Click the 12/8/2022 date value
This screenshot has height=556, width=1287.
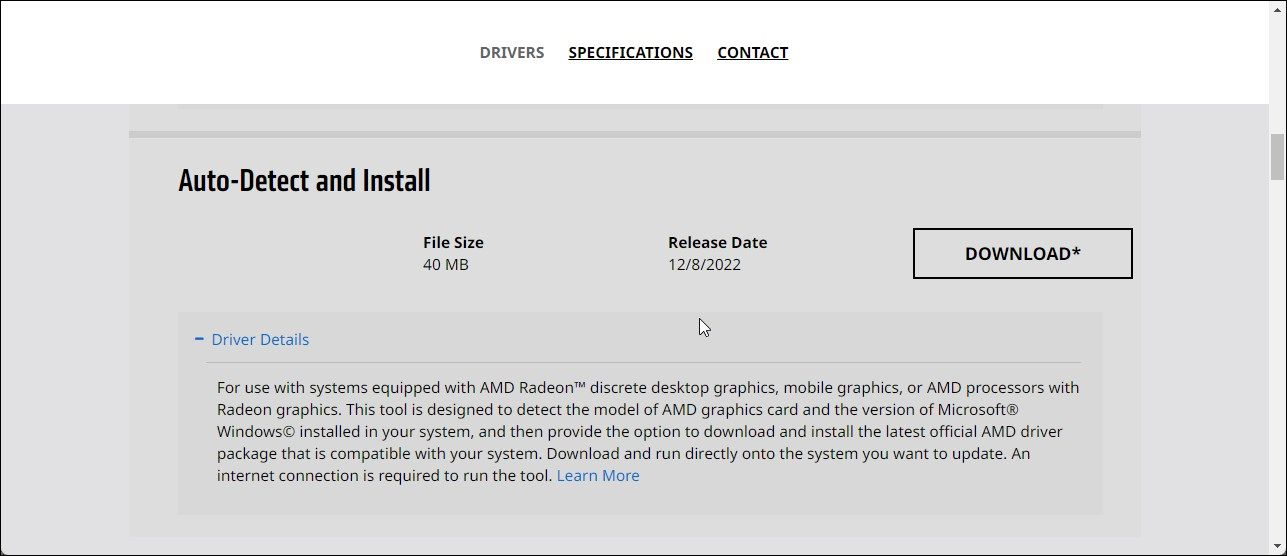(705, 265)
